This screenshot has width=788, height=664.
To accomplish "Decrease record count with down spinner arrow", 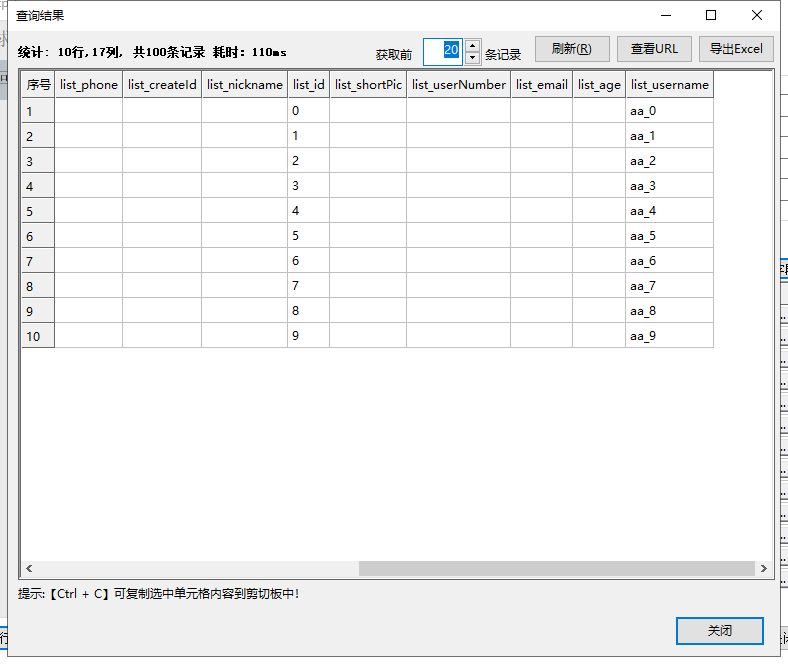I will (473, 58).
